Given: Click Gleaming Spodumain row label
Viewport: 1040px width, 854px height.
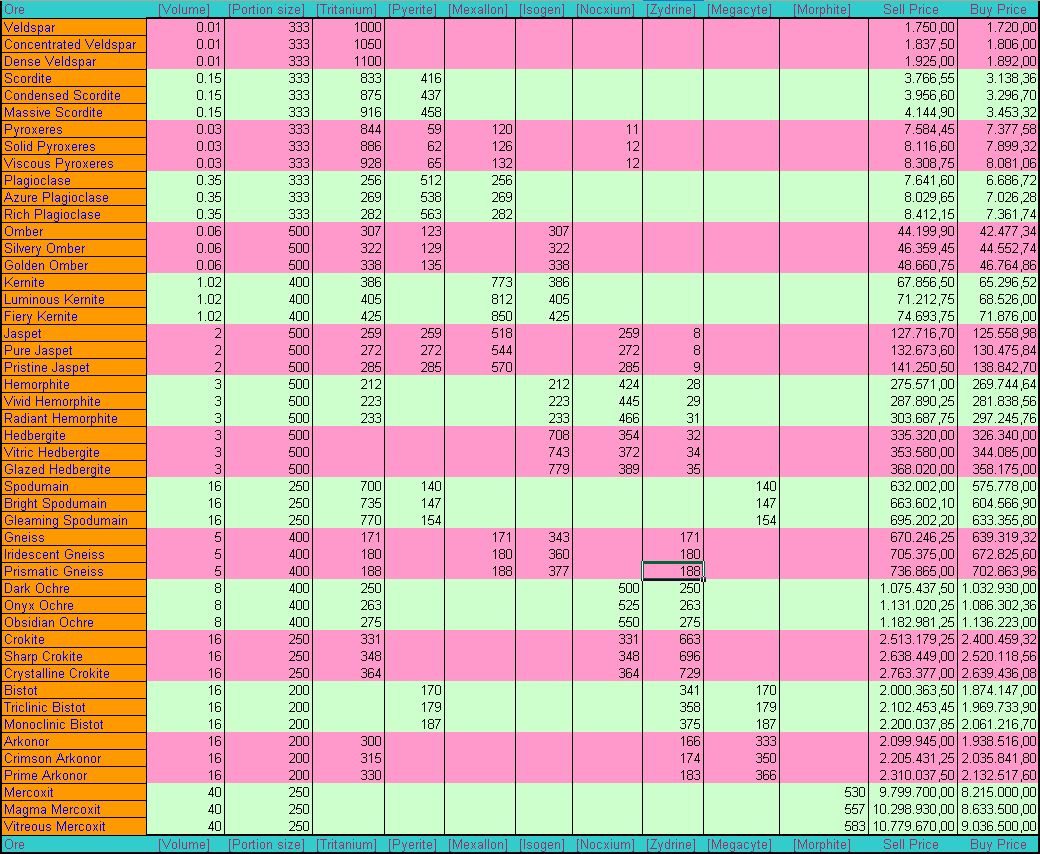Looking at the screenshot, I should (x=73, y=520).
